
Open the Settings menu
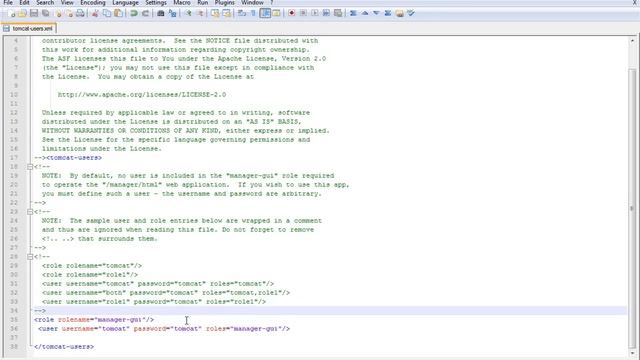pos(156,2)
